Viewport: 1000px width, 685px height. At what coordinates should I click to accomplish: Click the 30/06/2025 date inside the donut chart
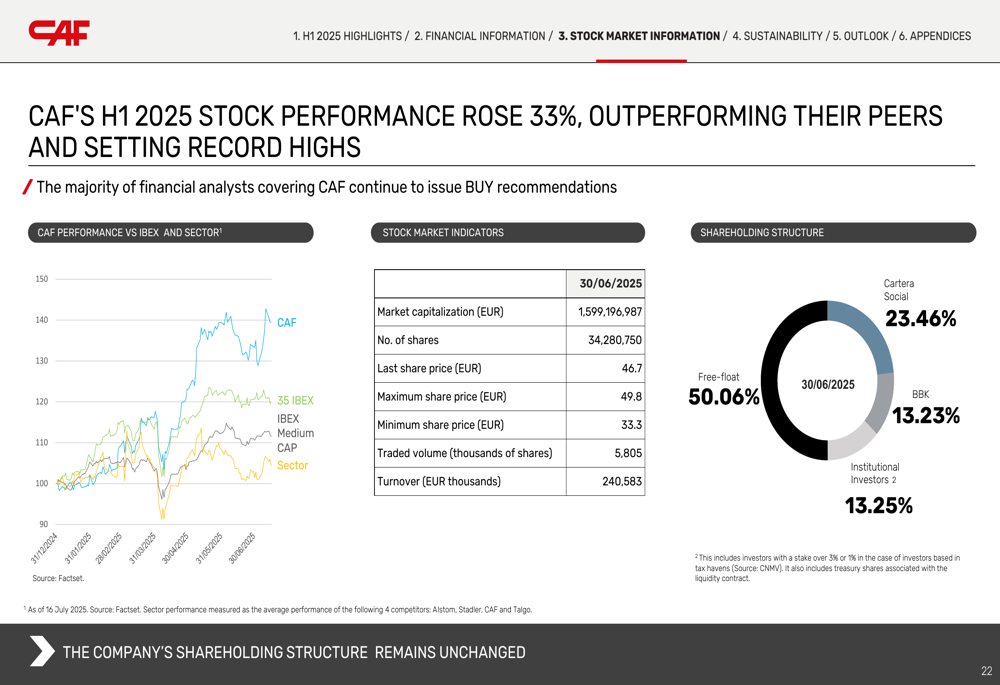click(x=828, y=385)
